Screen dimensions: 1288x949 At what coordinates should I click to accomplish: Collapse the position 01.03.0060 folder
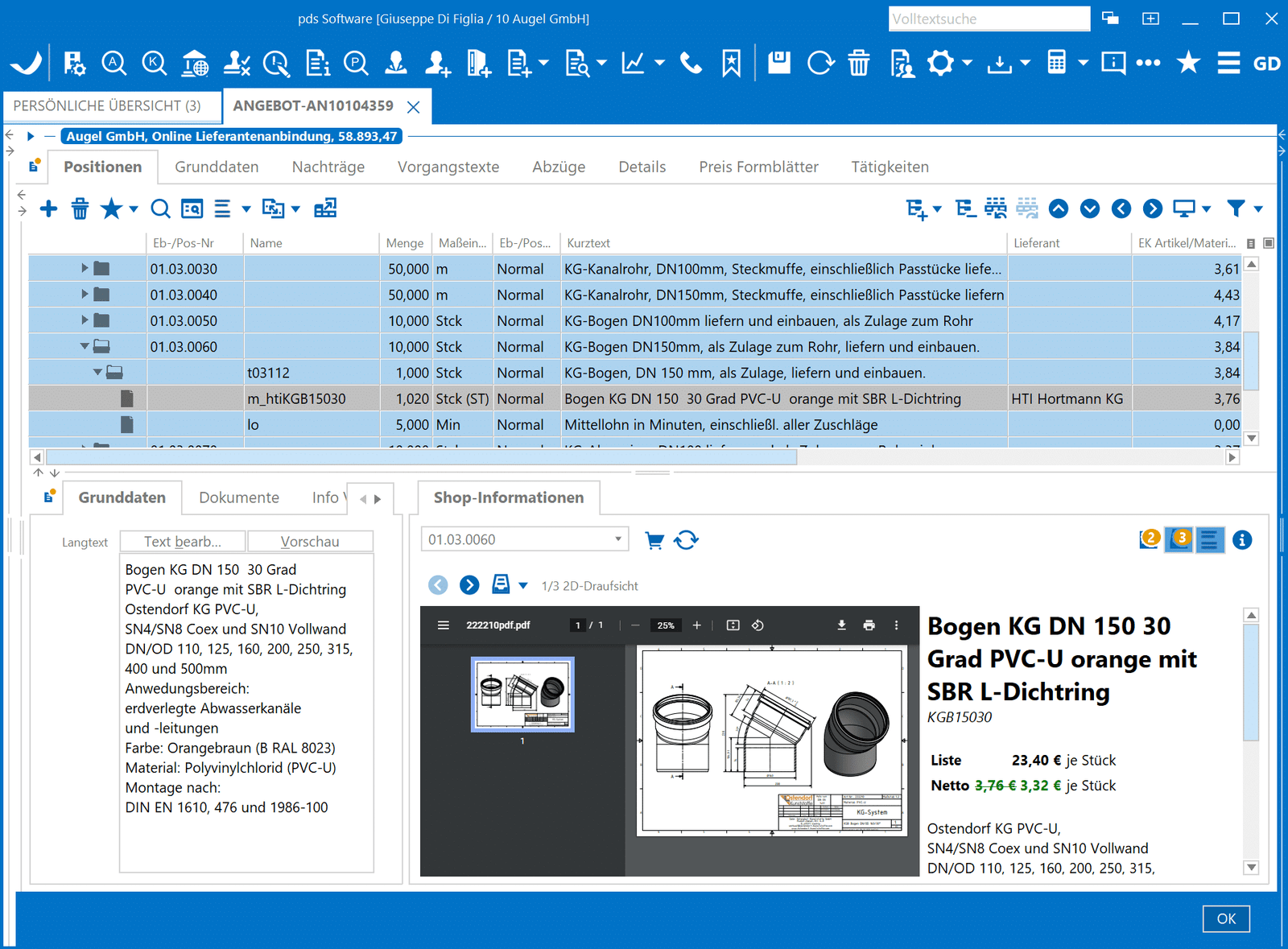click(x=85, y=347)
